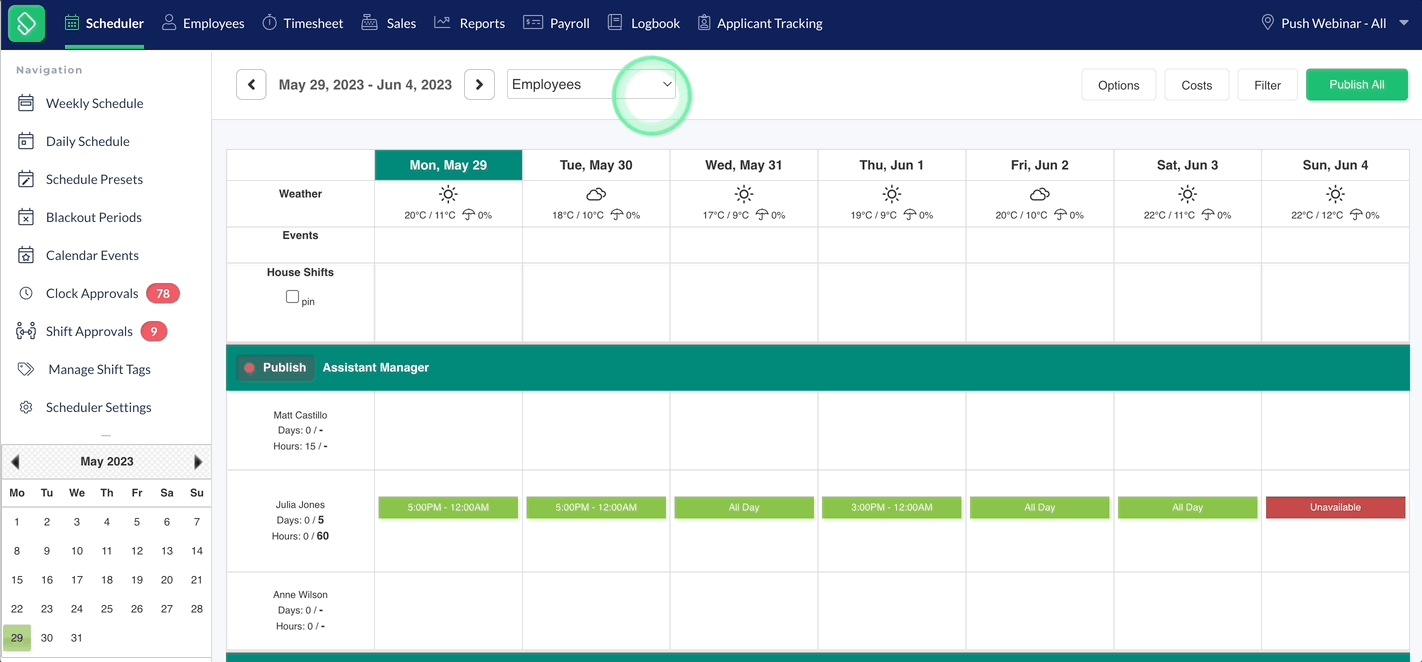
Task: Select Julia Jones' red Unavailable Sunday block
Action: 1335,507
